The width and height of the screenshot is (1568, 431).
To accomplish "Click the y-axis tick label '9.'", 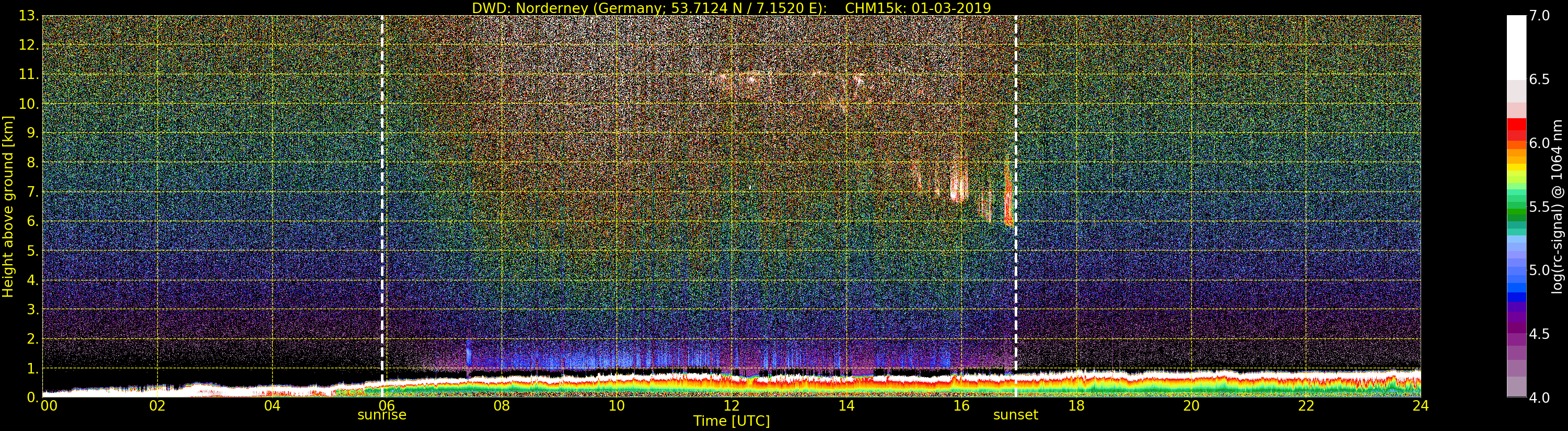I will tap(32, 133).
